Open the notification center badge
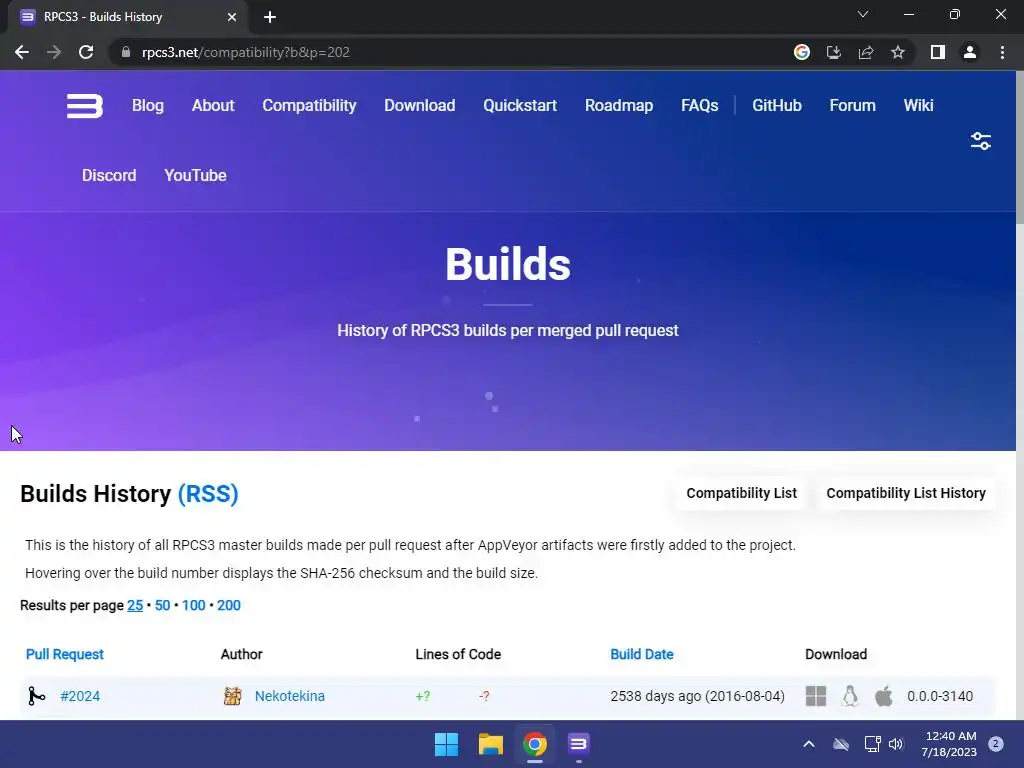 coord(996,744)
